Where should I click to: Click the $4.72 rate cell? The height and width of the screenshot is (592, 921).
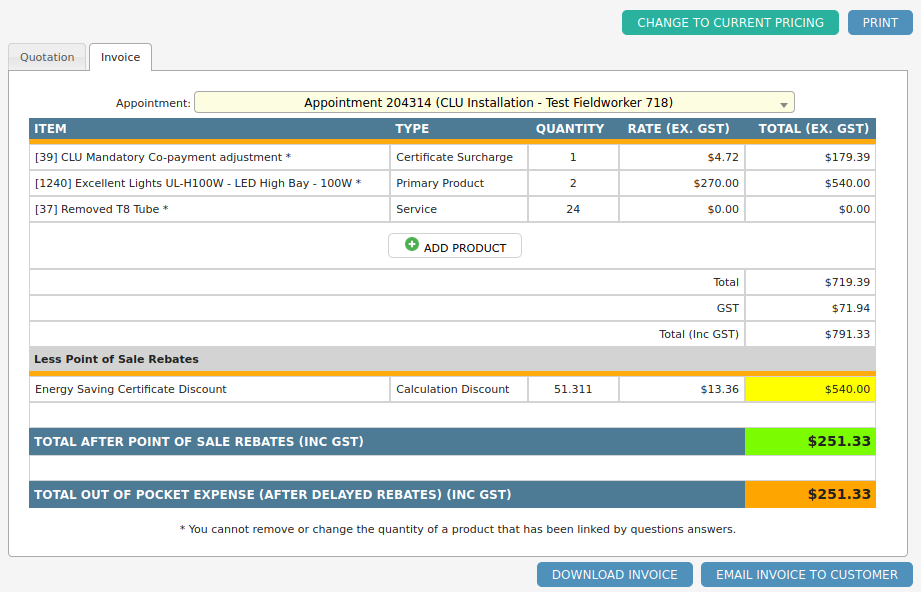click(x=682, y=157)
